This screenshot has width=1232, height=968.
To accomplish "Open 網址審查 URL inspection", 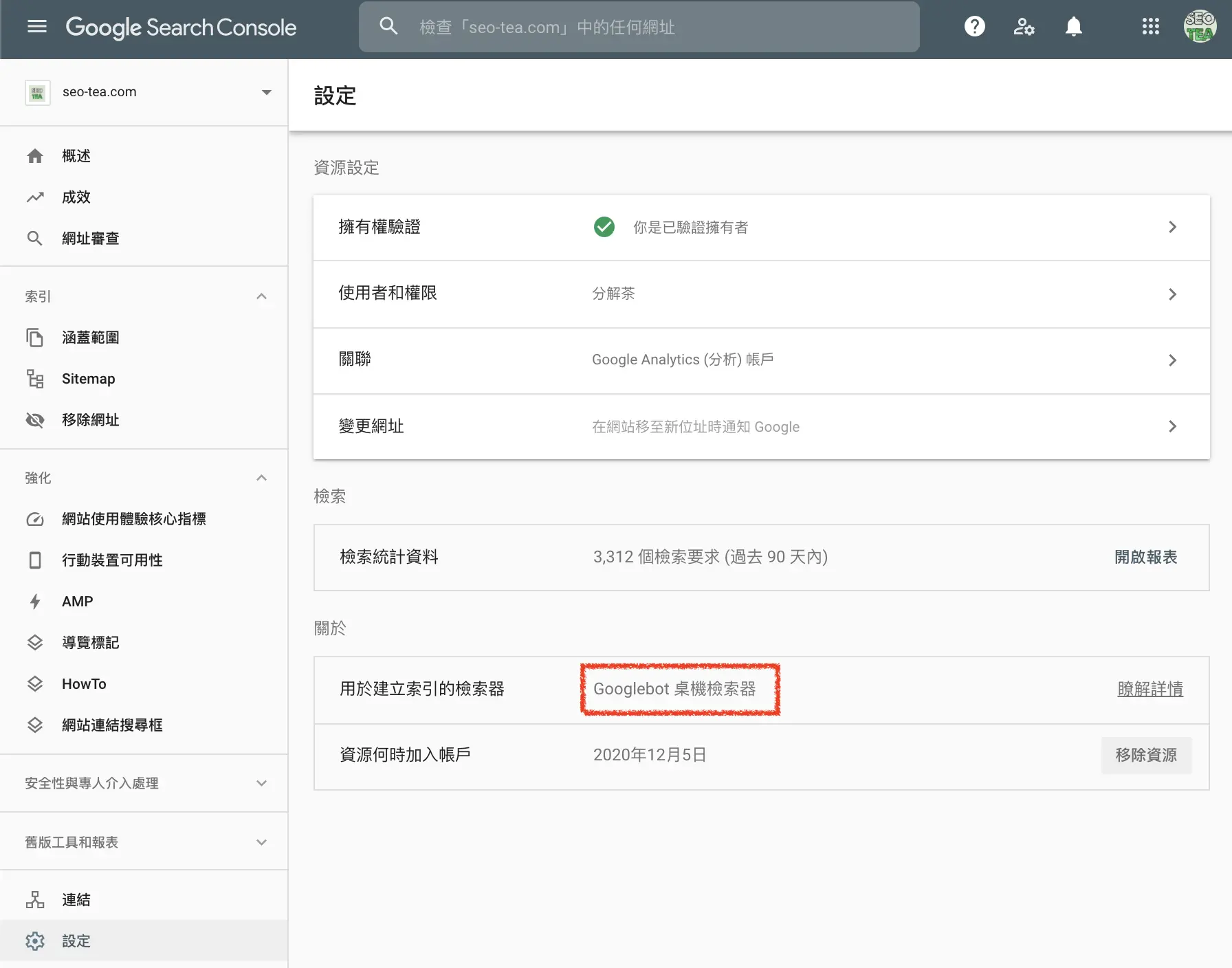I will pos(144,239).
